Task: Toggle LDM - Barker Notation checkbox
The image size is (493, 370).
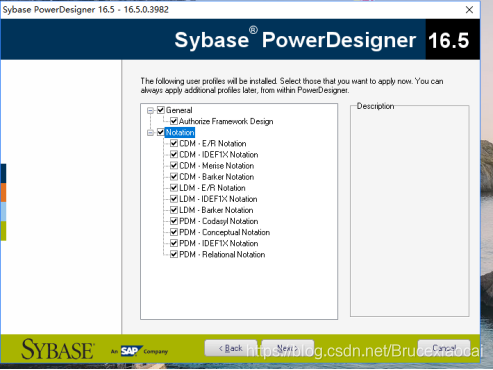Action: 174,210
